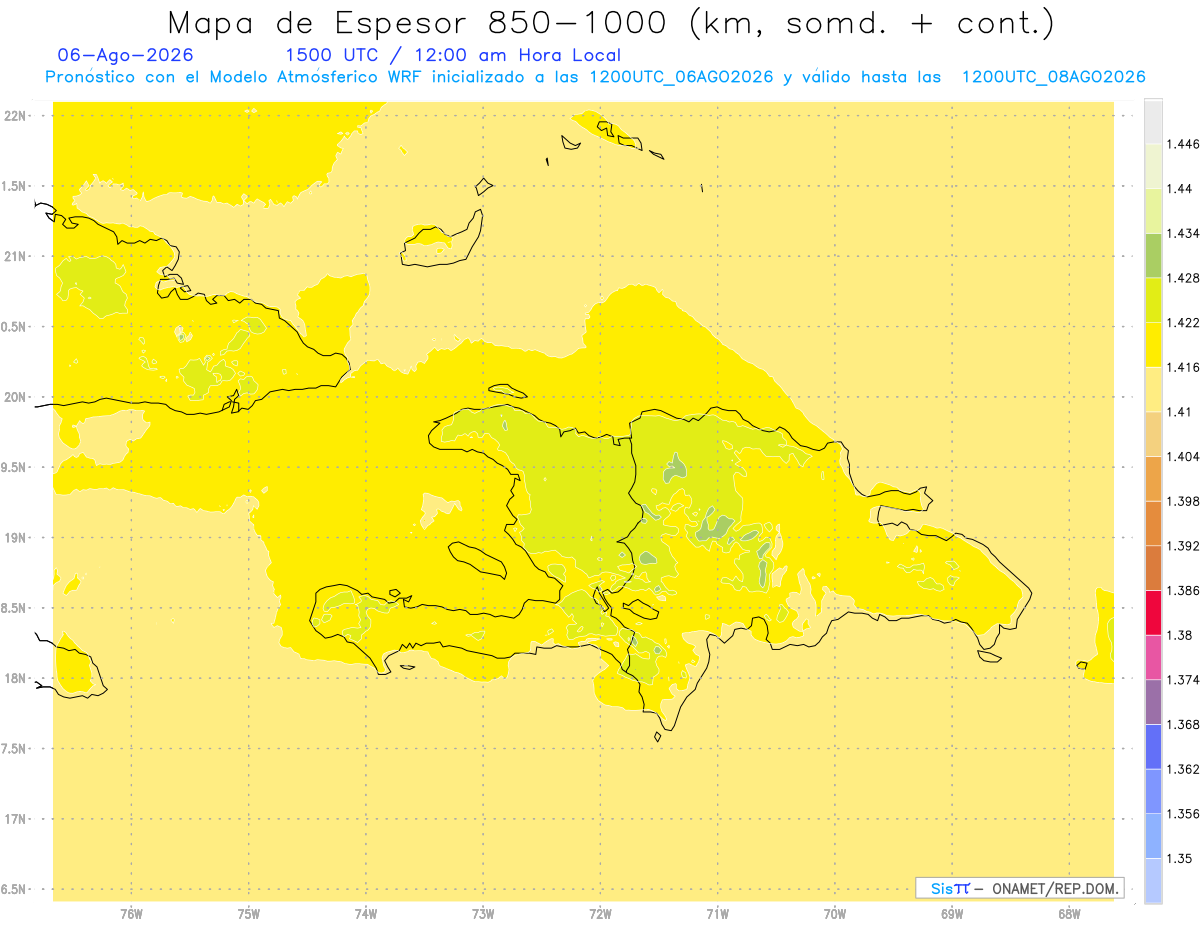This screenshot has height=927, width=1200.
Task: Pick the bright yellow swatch between 1.416 and 1.422
Action: pyautogui.click(x=1153, y=345)
